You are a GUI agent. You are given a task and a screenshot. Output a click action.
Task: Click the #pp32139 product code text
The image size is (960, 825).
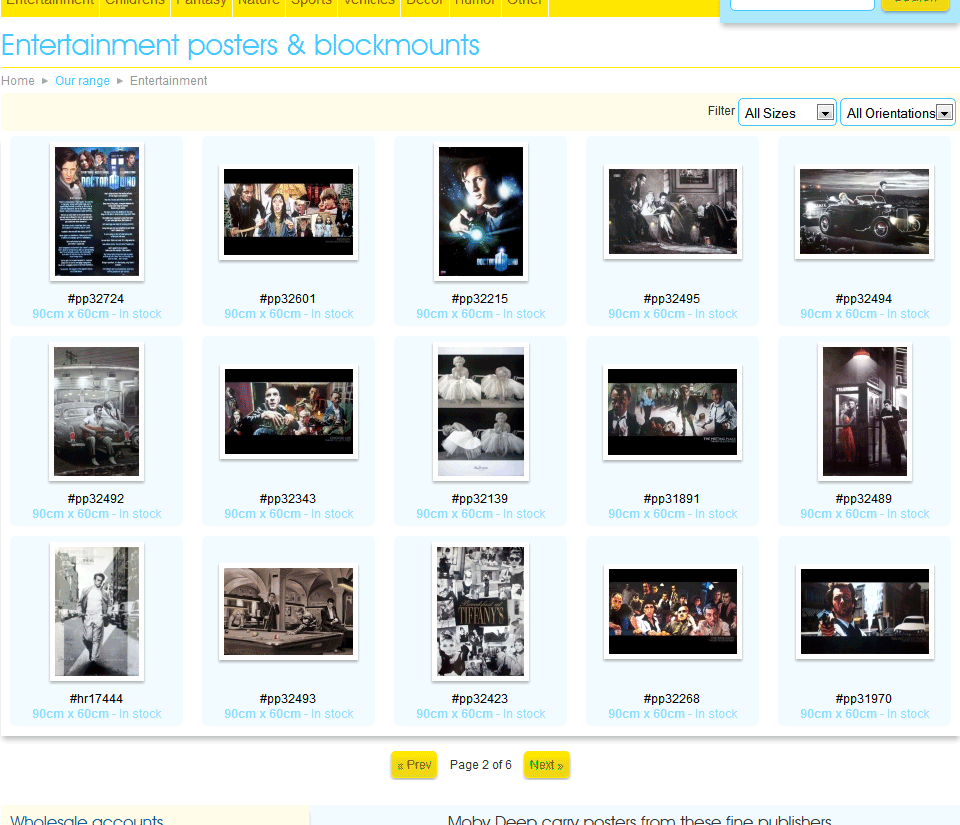coord(480,499)
